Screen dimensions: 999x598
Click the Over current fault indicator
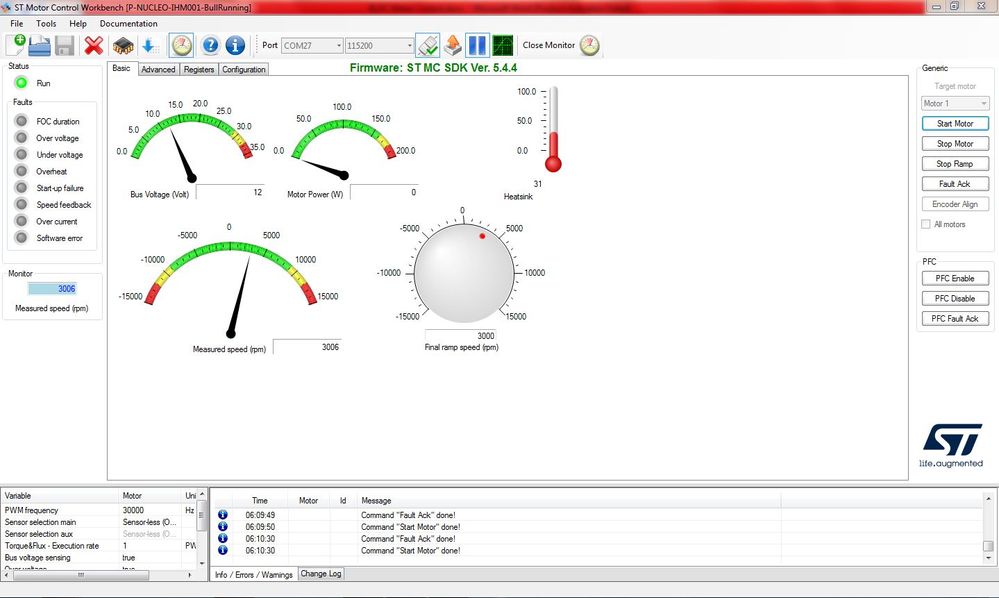(21, 220)
